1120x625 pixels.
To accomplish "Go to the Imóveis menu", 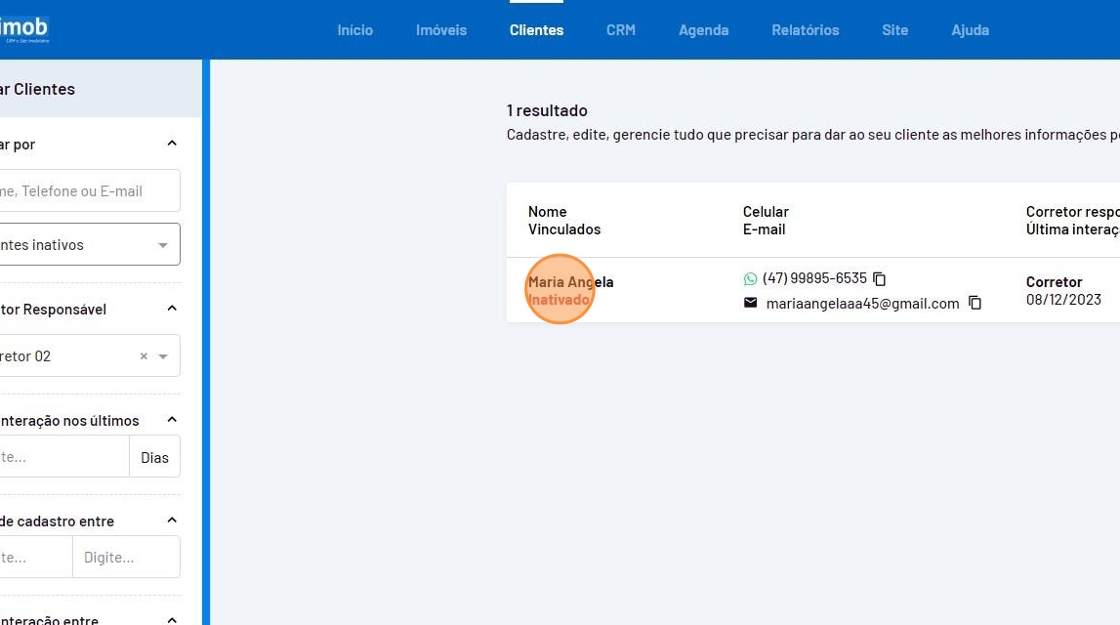I will 441,30.
